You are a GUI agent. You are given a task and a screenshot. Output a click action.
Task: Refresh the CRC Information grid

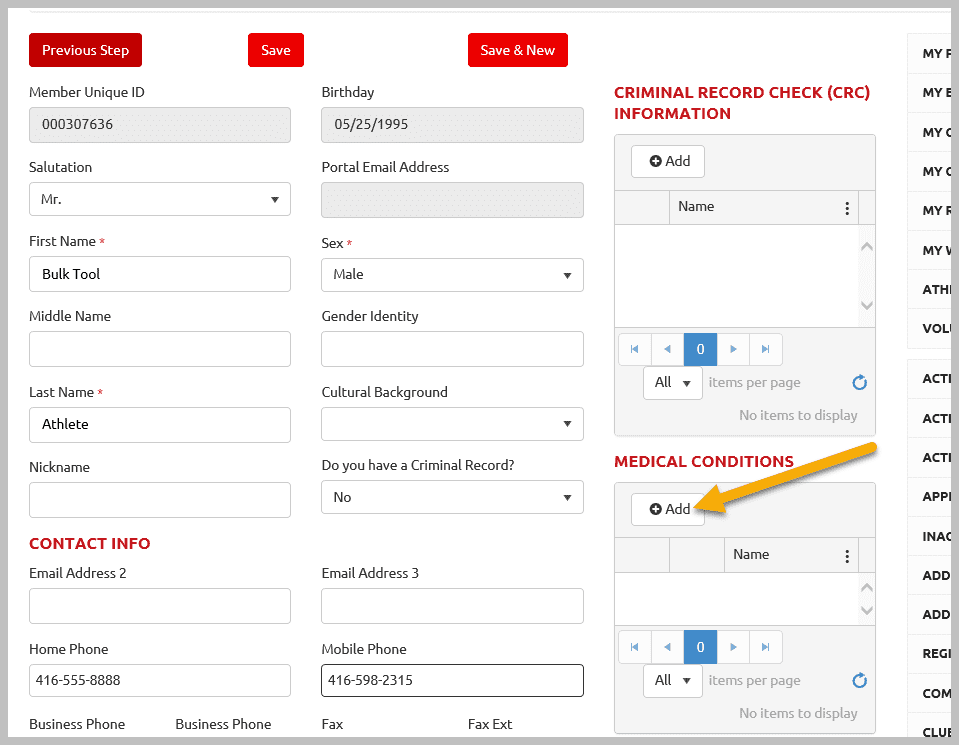point(859,383)
